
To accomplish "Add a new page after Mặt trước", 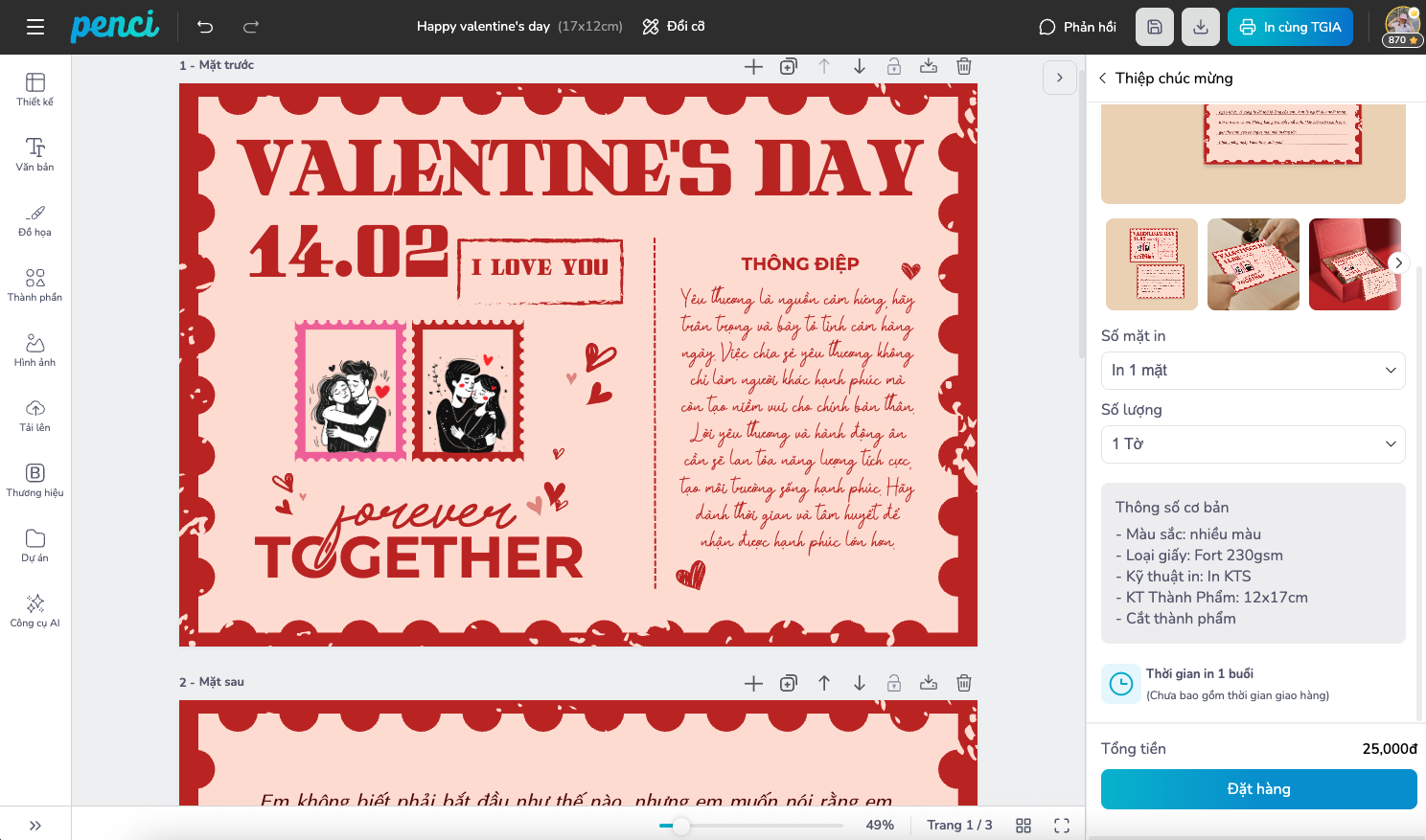I will [x=753, y=66].
